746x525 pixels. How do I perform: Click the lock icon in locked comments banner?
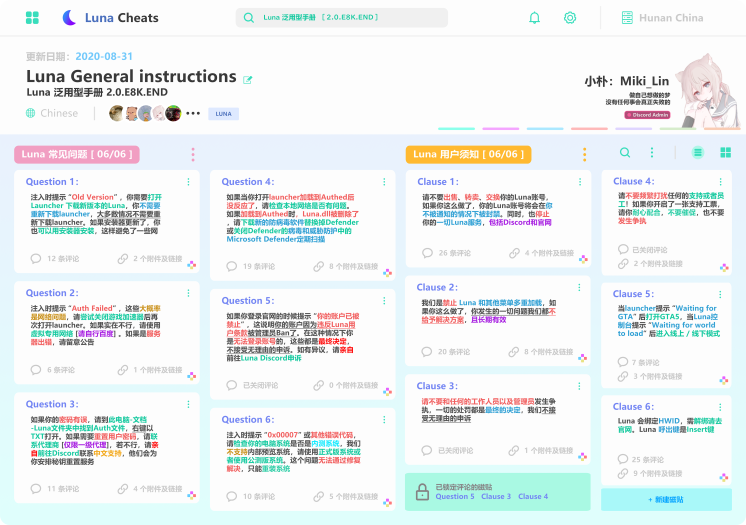click(x=422, y=492)
